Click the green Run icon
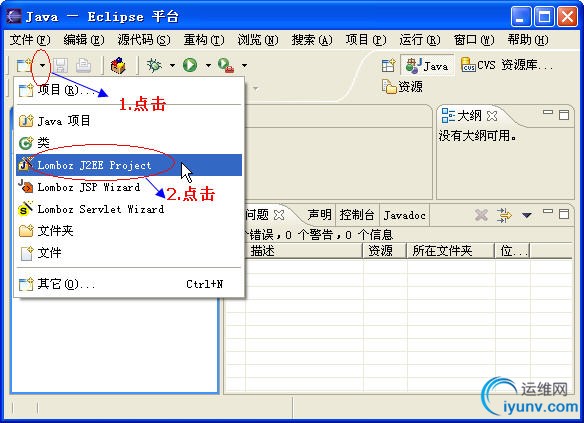 [x=190, y=66]
